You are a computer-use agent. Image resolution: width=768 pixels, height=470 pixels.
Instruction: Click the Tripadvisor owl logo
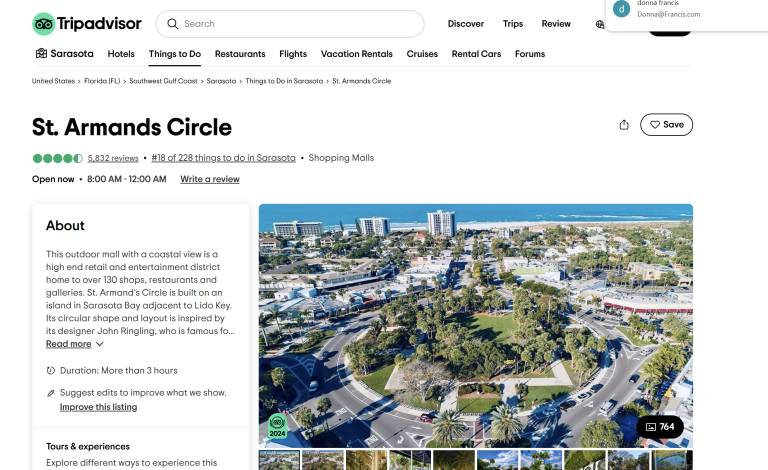pos(44,24)
